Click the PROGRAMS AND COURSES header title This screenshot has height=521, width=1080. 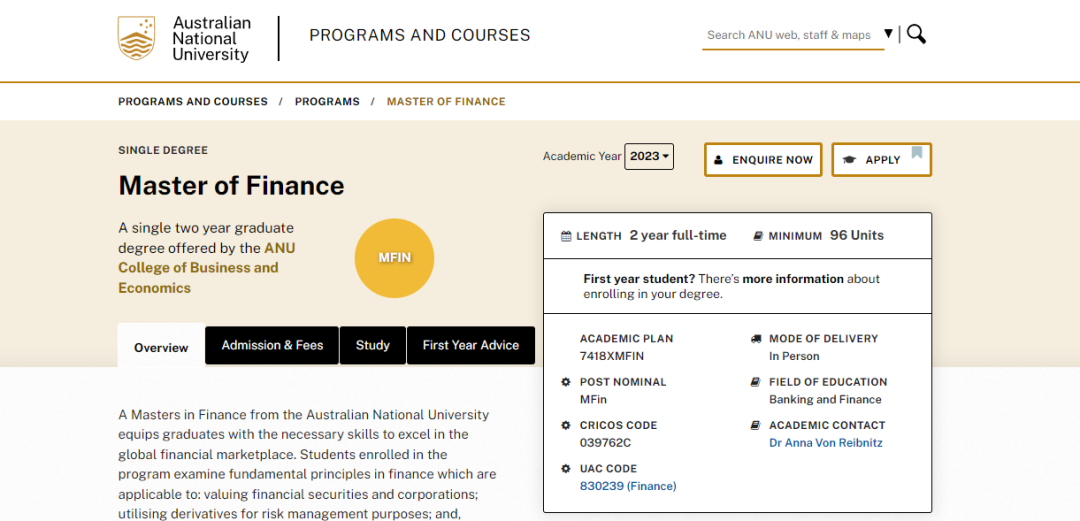click(x=419, y=35)
